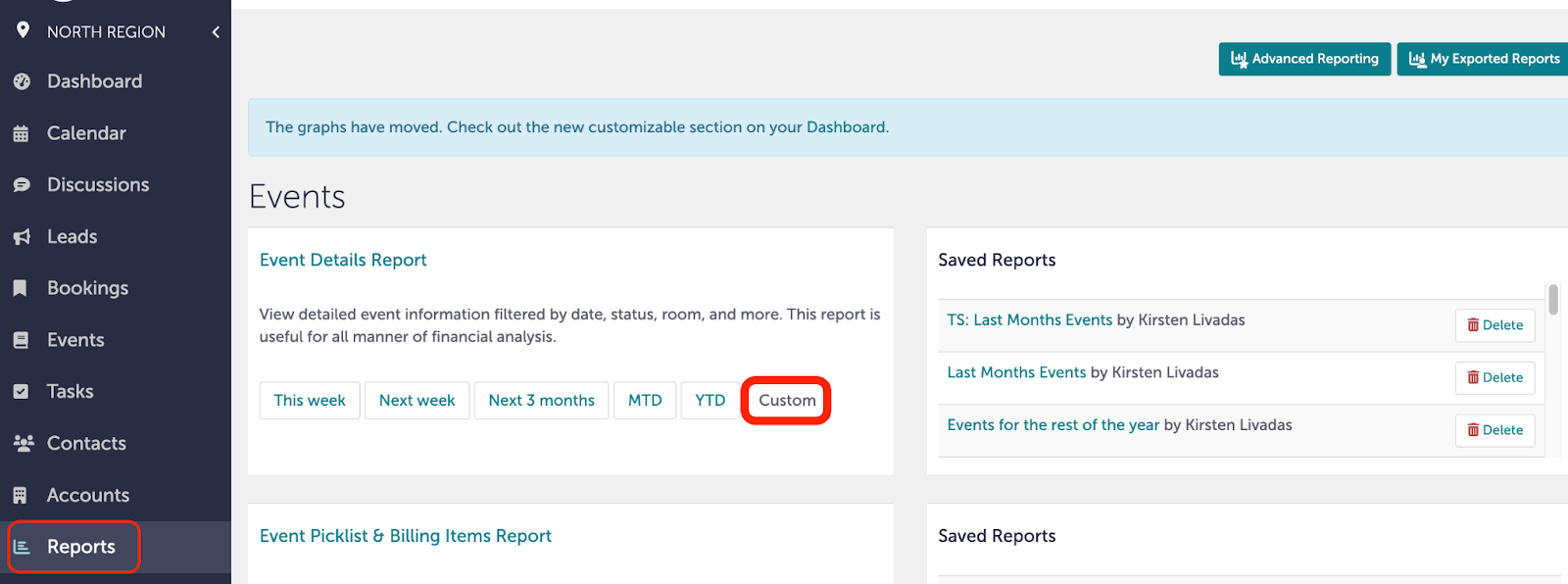This screenshot has height=584, width=1568.
Task: Select the Custom date range button
Action: 787,400
